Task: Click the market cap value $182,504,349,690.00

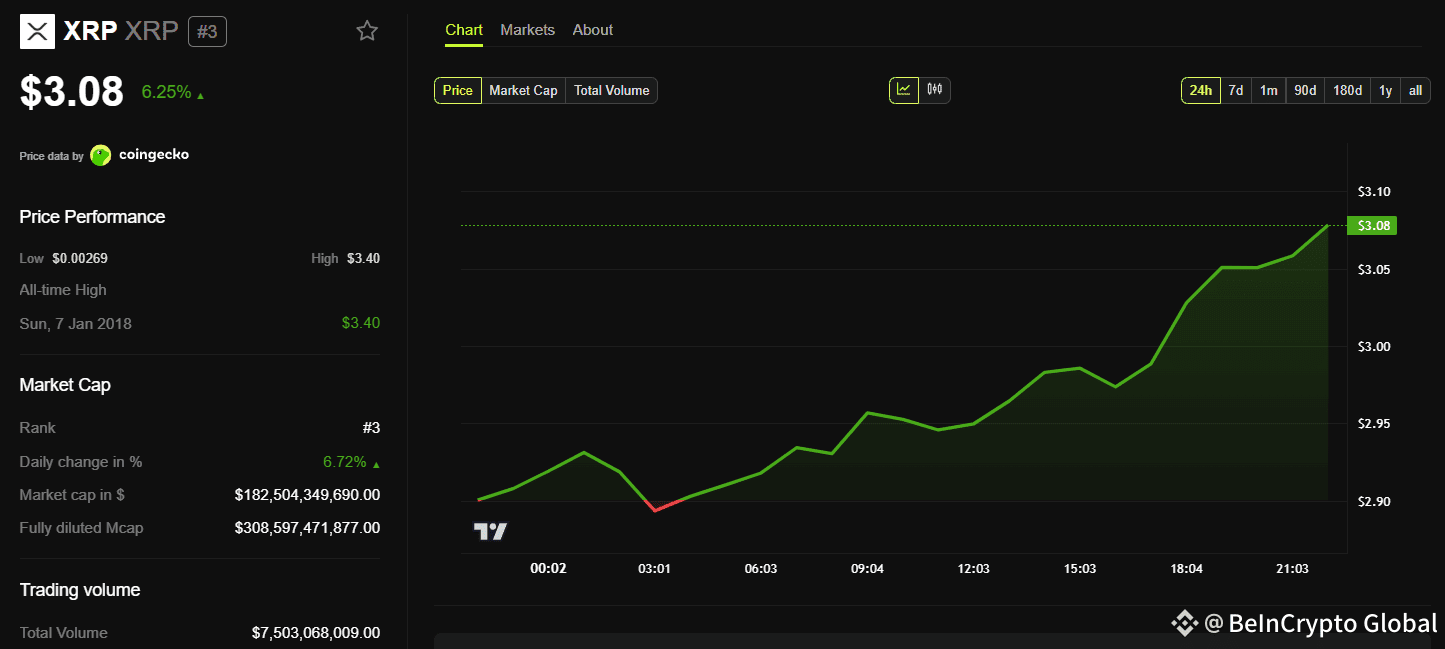Action: 307,495
